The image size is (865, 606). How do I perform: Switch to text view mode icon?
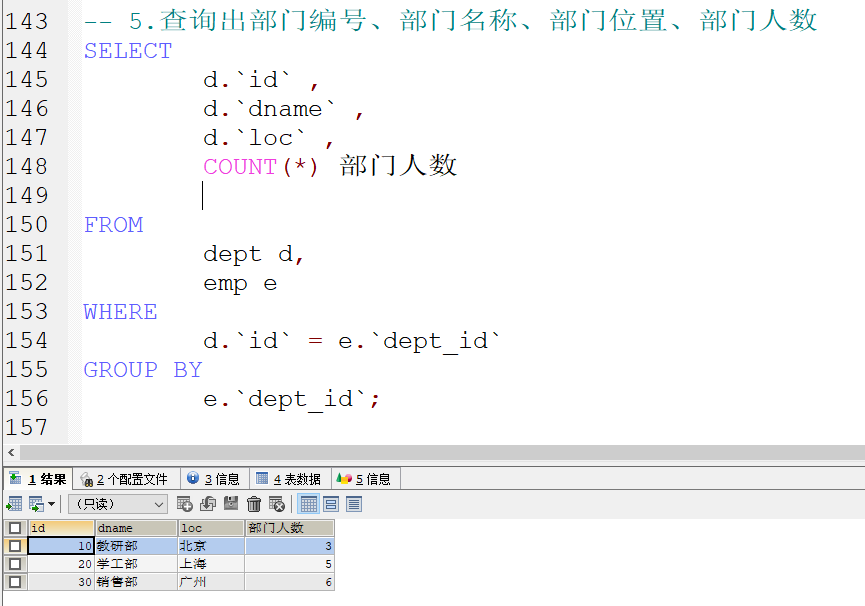click(353, 503)
